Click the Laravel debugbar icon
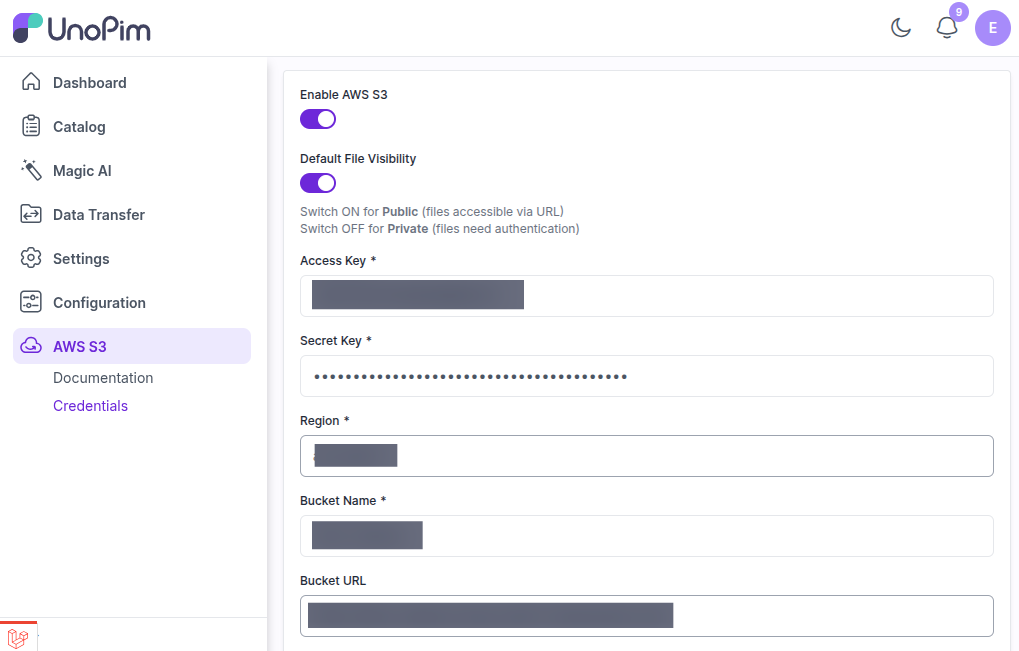The width and height of the screenshot is (1019, 651). point(18,638)
